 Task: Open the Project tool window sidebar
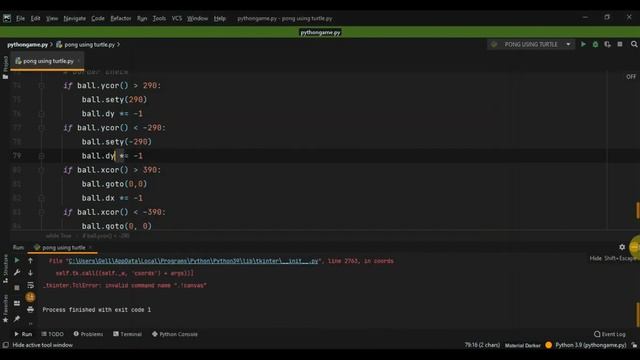[5, 67]
